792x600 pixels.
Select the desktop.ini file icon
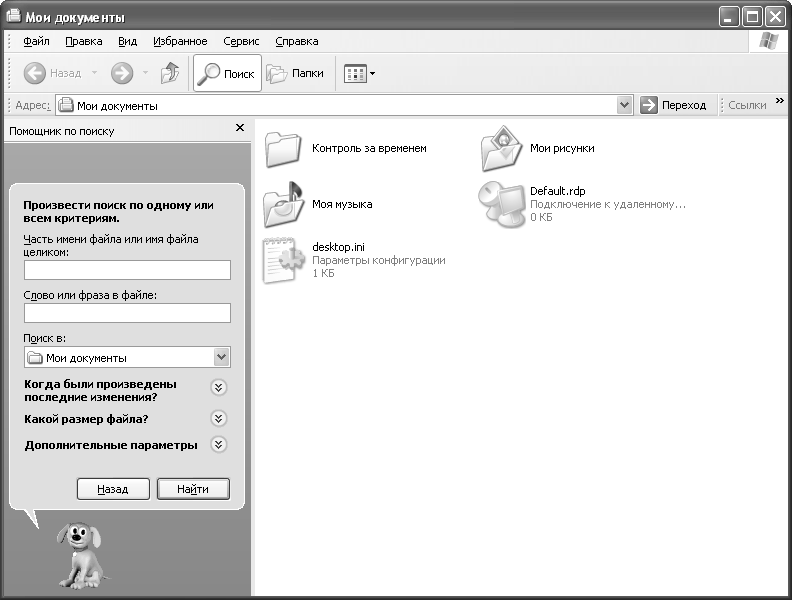pyautogui.click(x=283, y=260)
